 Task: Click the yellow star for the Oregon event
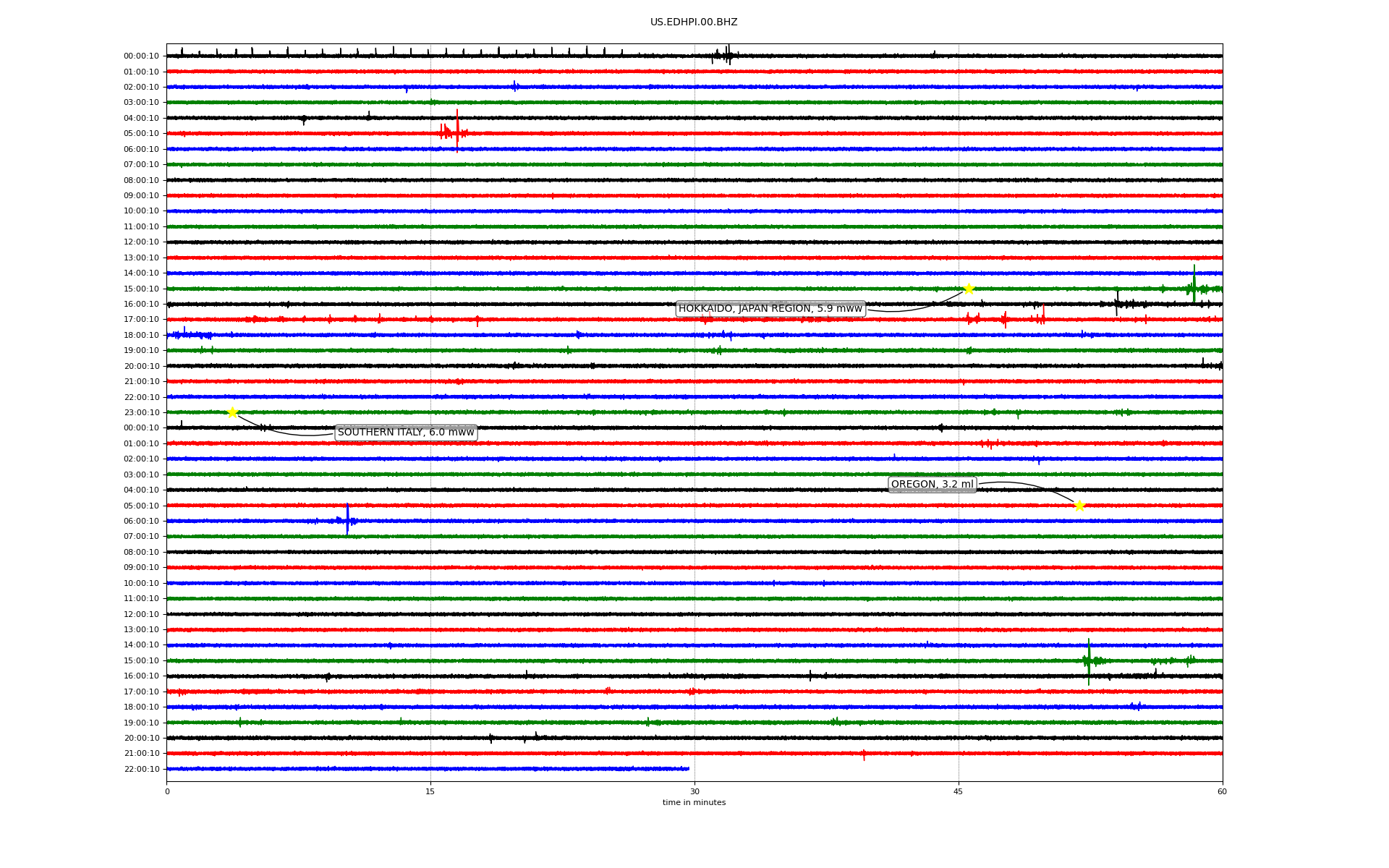[1079, 506]
